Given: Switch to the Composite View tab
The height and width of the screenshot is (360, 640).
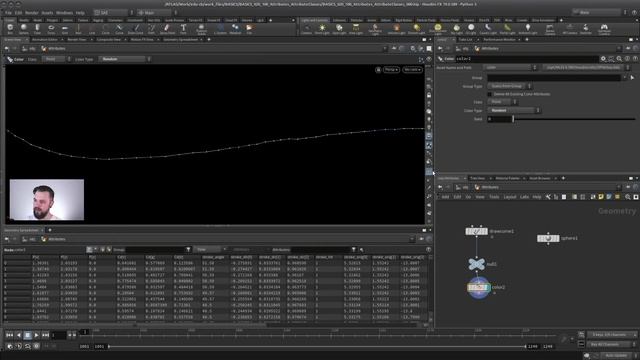Looking at the screenshot, I should pos(109,40).
